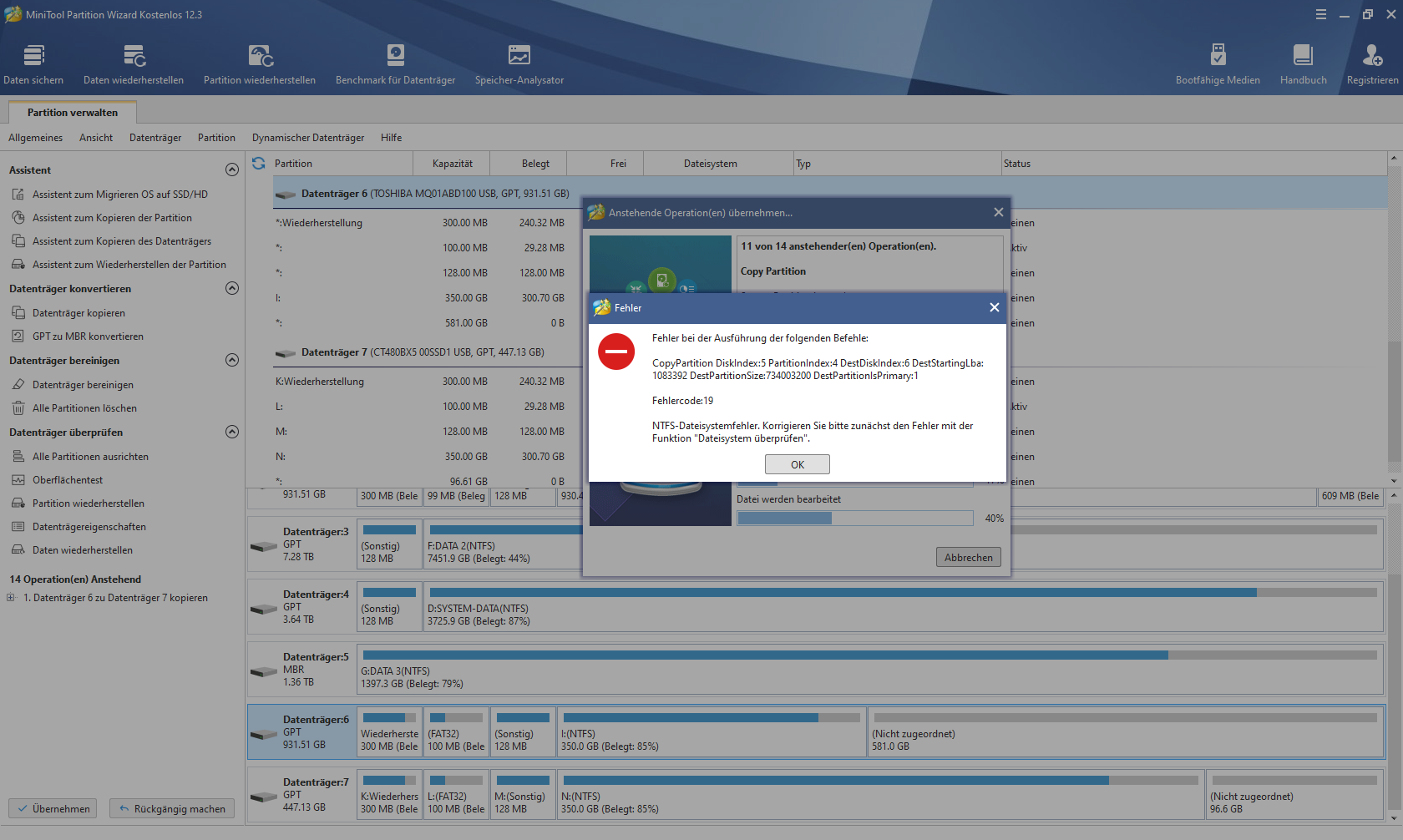Start Assistent zum Migrieren OS auf SSD/HD

click(x=120, y=195)
